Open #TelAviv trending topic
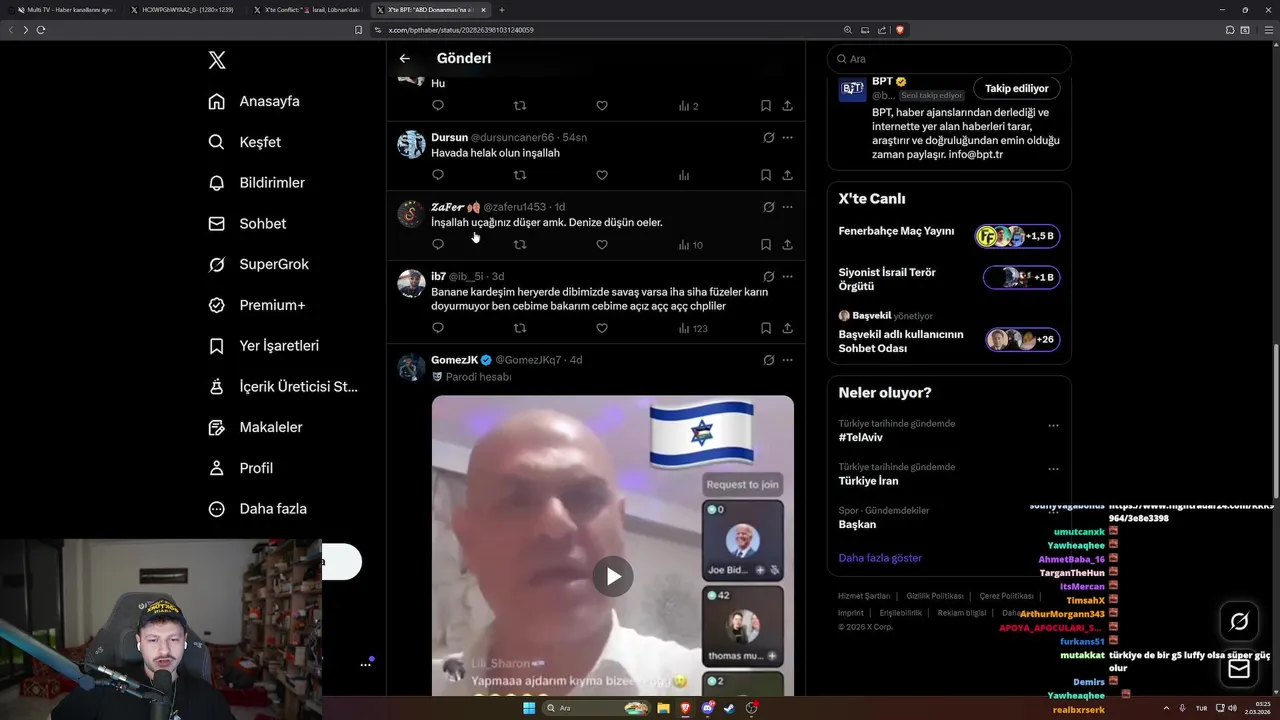 [860, 437]
